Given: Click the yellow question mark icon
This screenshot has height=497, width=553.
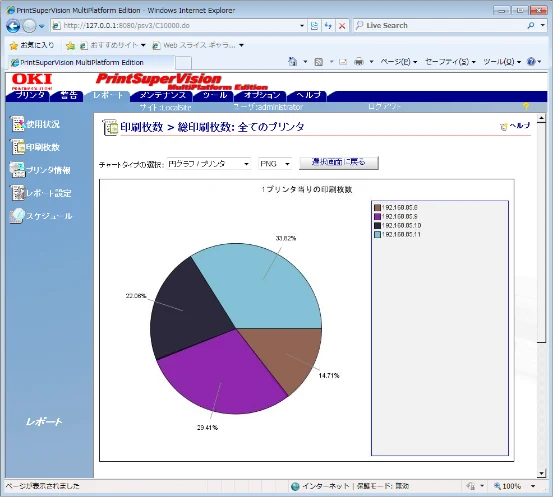Looking at the screenshot, I should coord(526,107).
